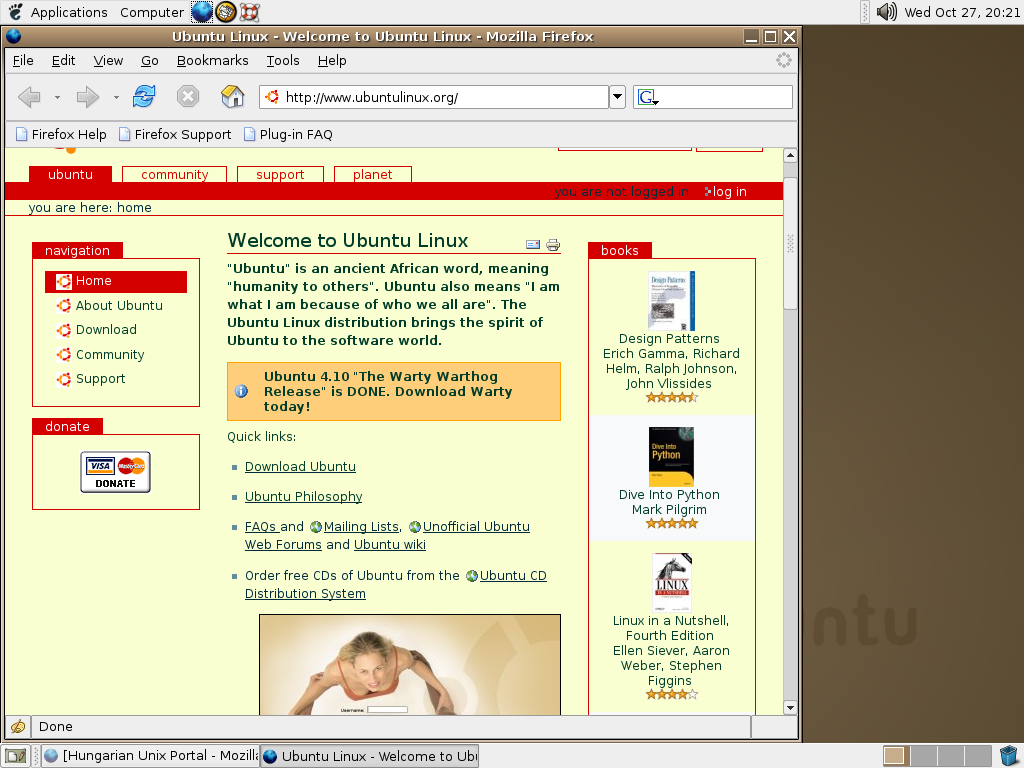Viewport: 1024px width, 768px height.
Task: Launch web browser from the top panel globe icon
Action: point(202,12)
